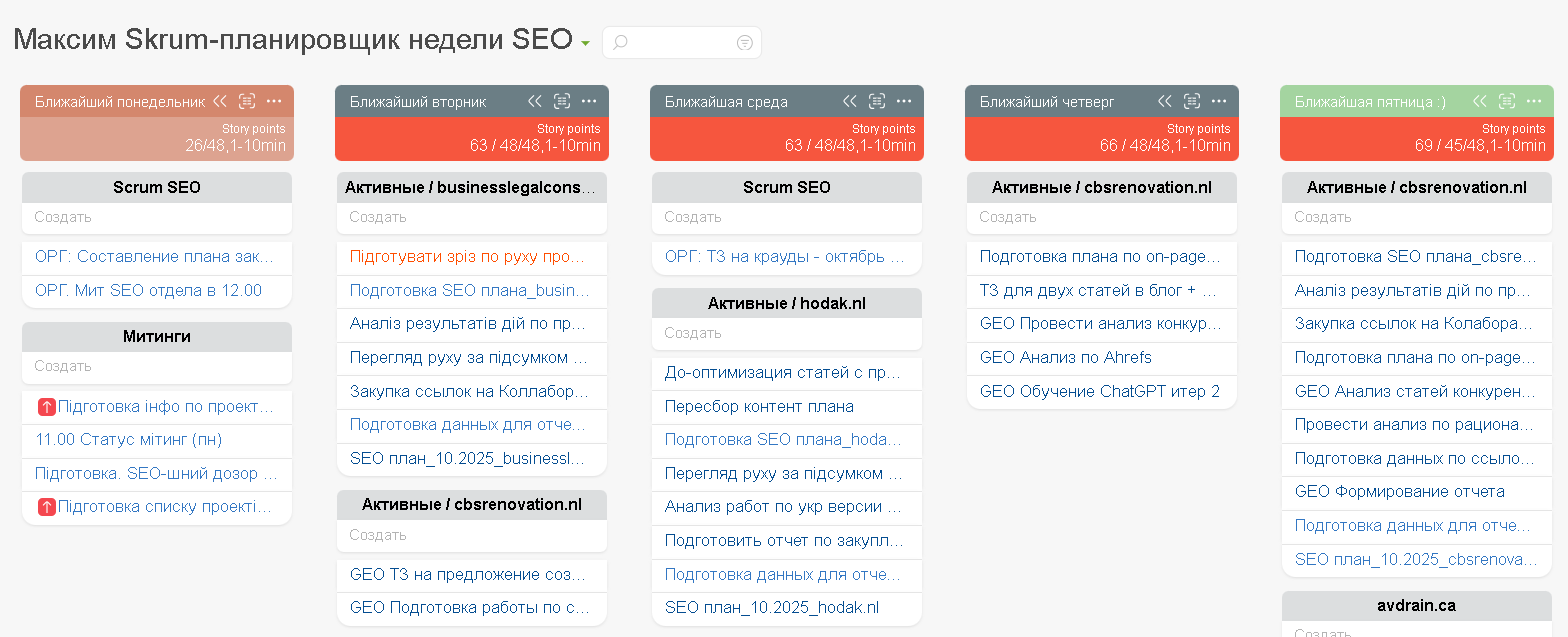Click the filter icon in search box

pos(744,43)
